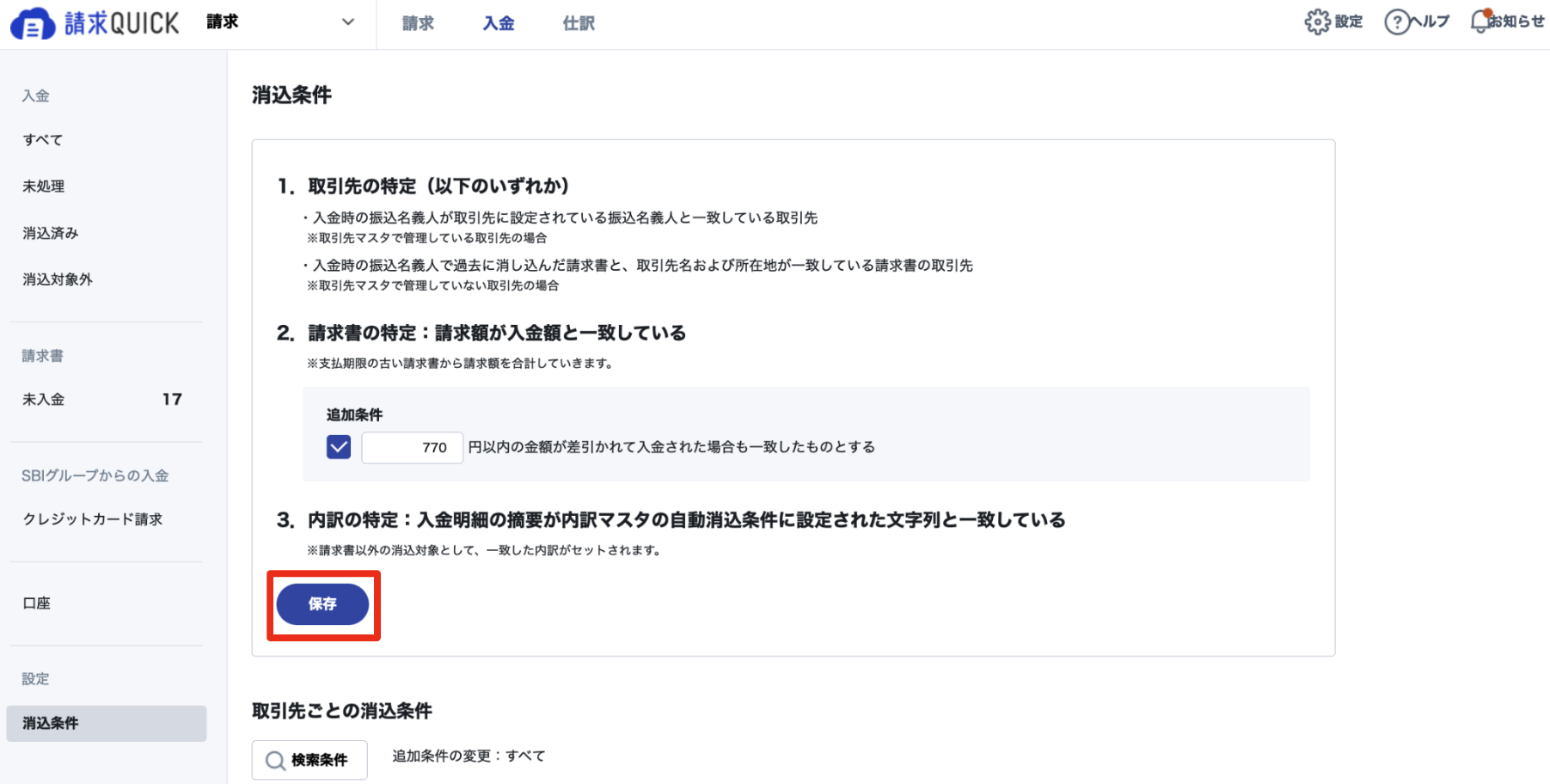Open 未入金 invoices list
The width and height of the screenshot is (1550, 784).
44,399
